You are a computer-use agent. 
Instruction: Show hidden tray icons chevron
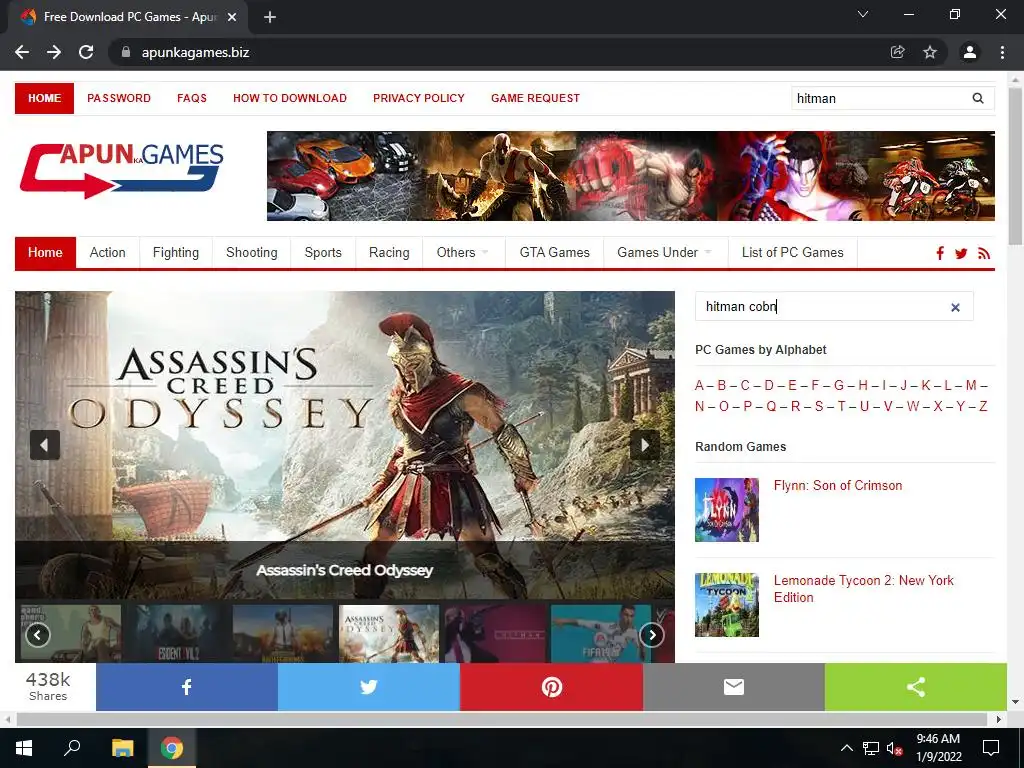tap(846, 748)
